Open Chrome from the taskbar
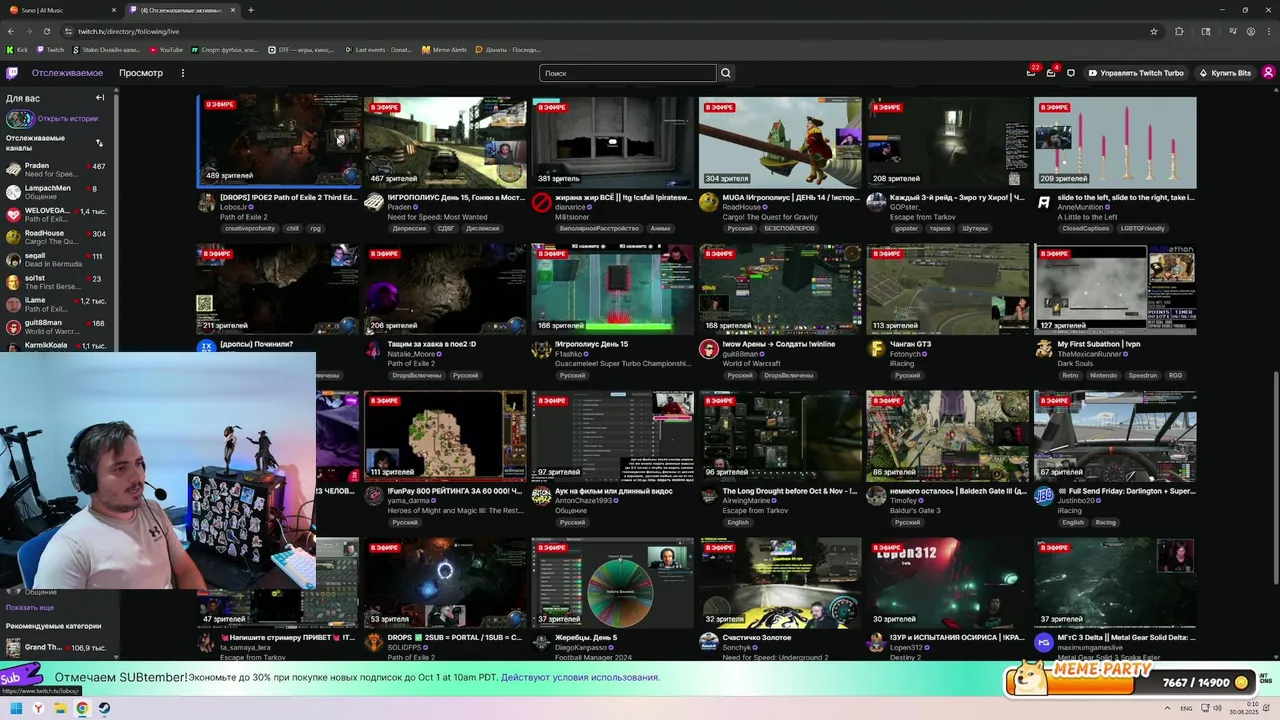Viewport: 1280px width, 720px height. (82, 708)
